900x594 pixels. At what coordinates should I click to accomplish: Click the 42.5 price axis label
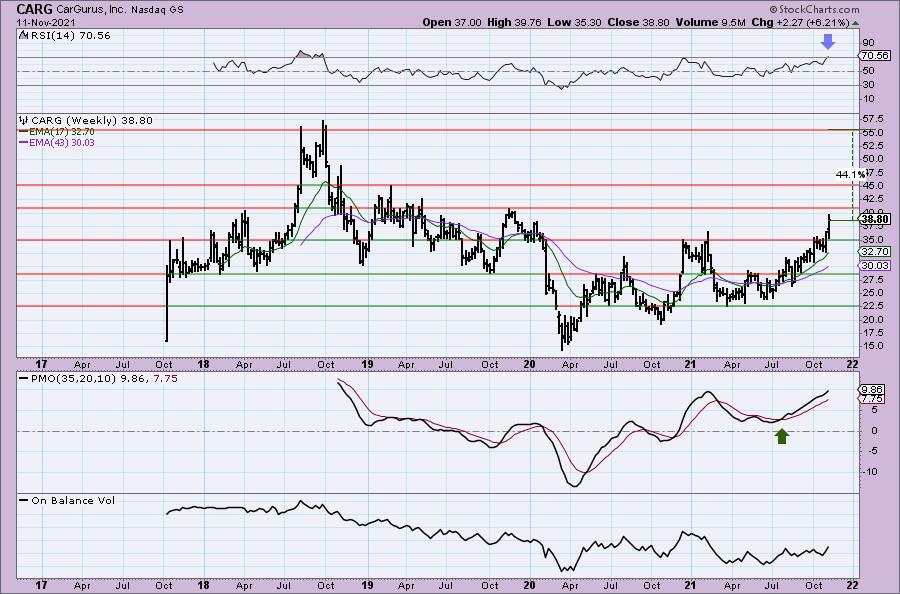coord(872,199)
